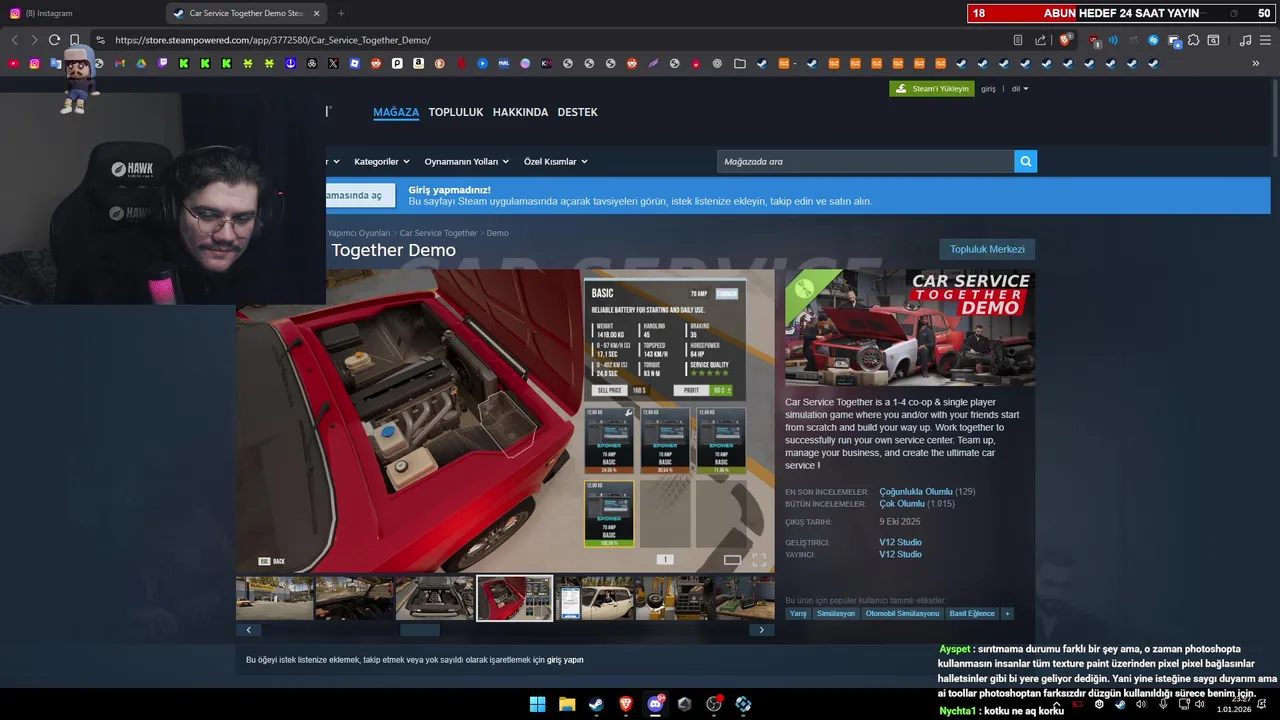Screen dimensions: 1280x720
Task: Open a new browser tab with plus icon
Action: pos(341,13)
